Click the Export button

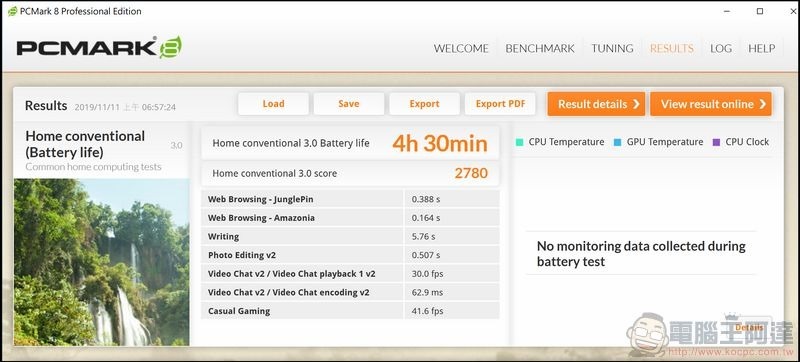(424, 104)
